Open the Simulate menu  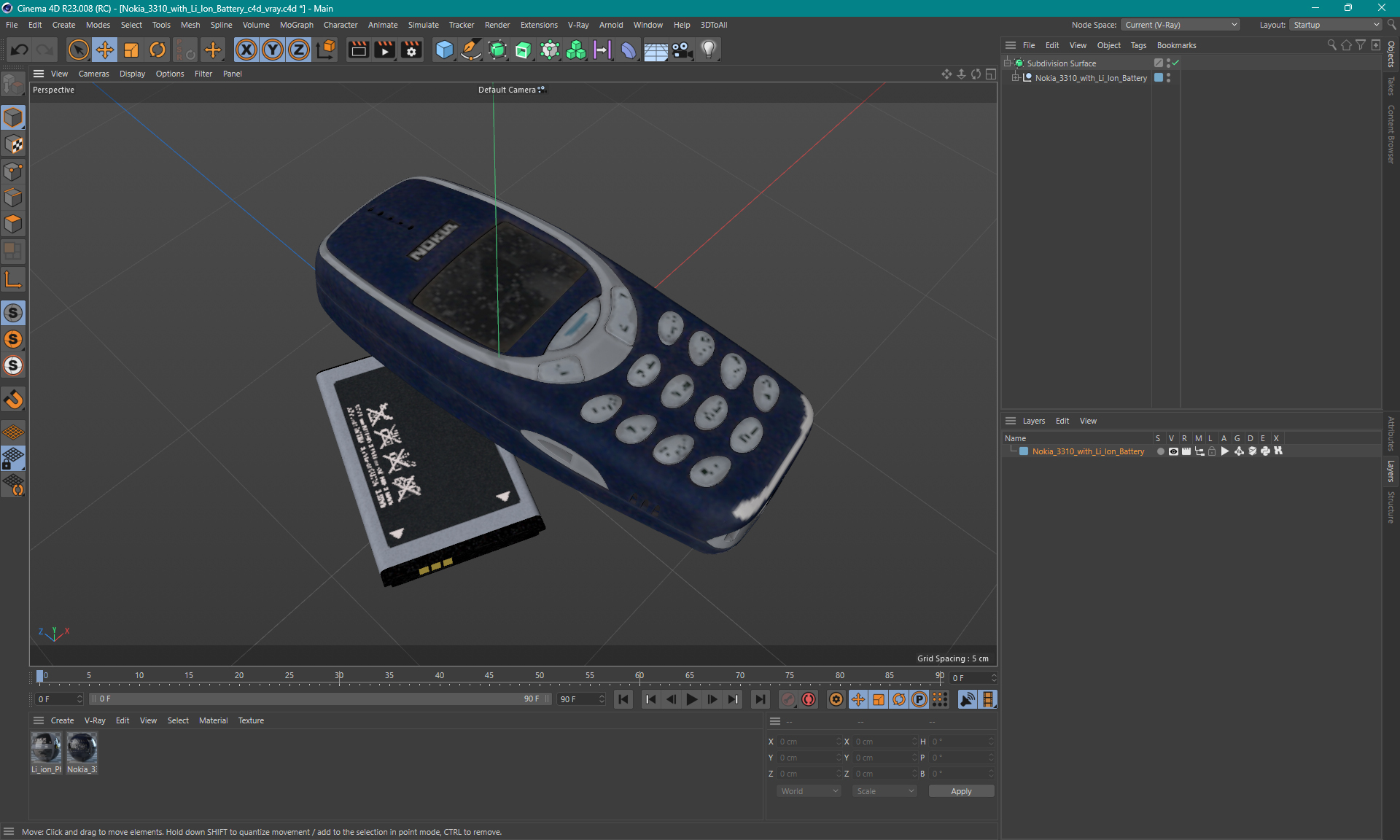tap(423, 25)
